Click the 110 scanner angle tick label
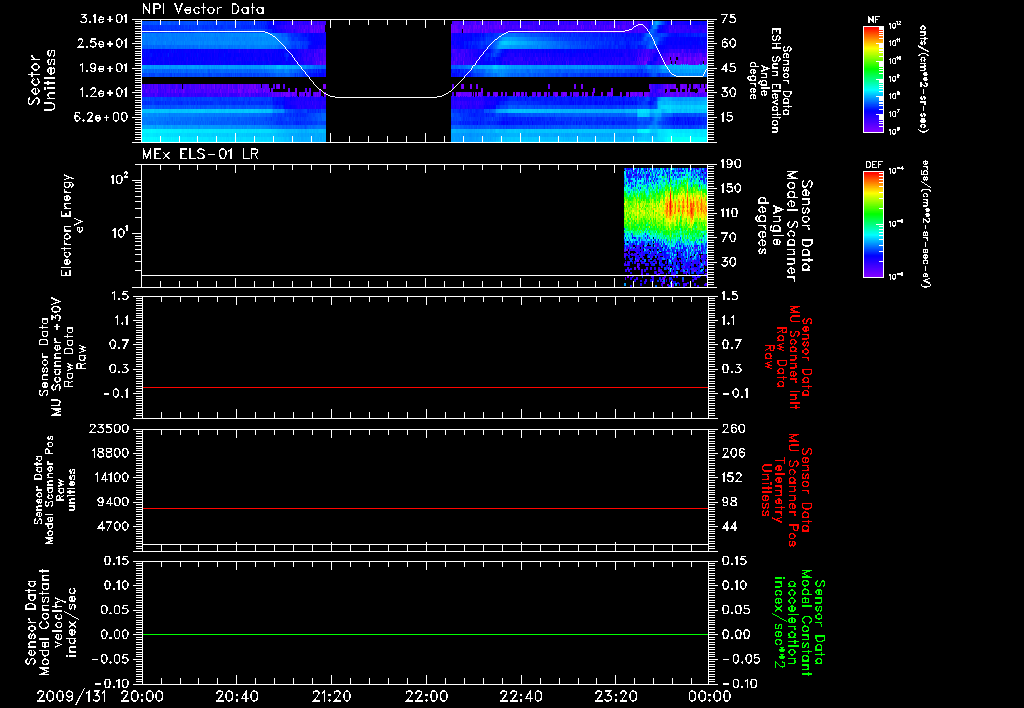 [732, 213]
